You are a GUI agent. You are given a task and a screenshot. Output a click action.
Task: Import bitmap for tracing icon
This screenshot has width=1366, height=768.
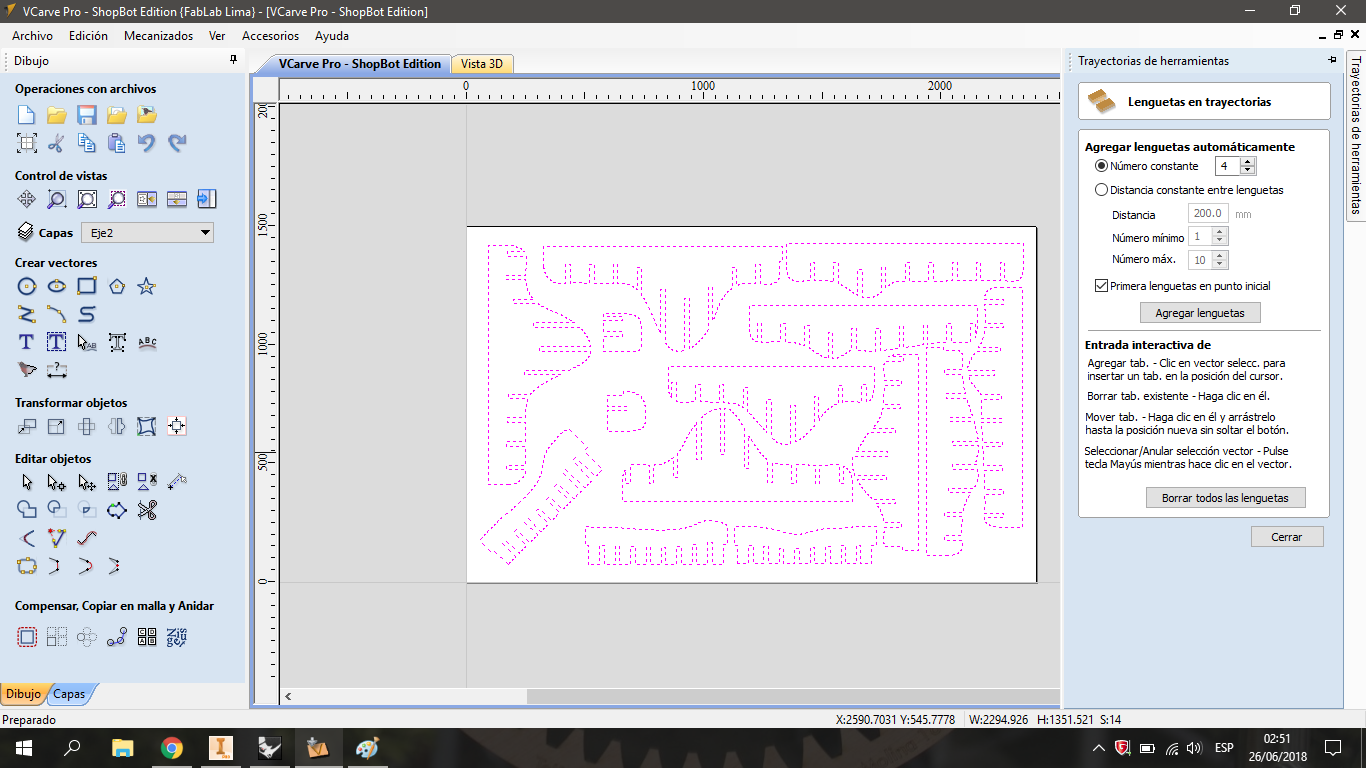point(147,115)
